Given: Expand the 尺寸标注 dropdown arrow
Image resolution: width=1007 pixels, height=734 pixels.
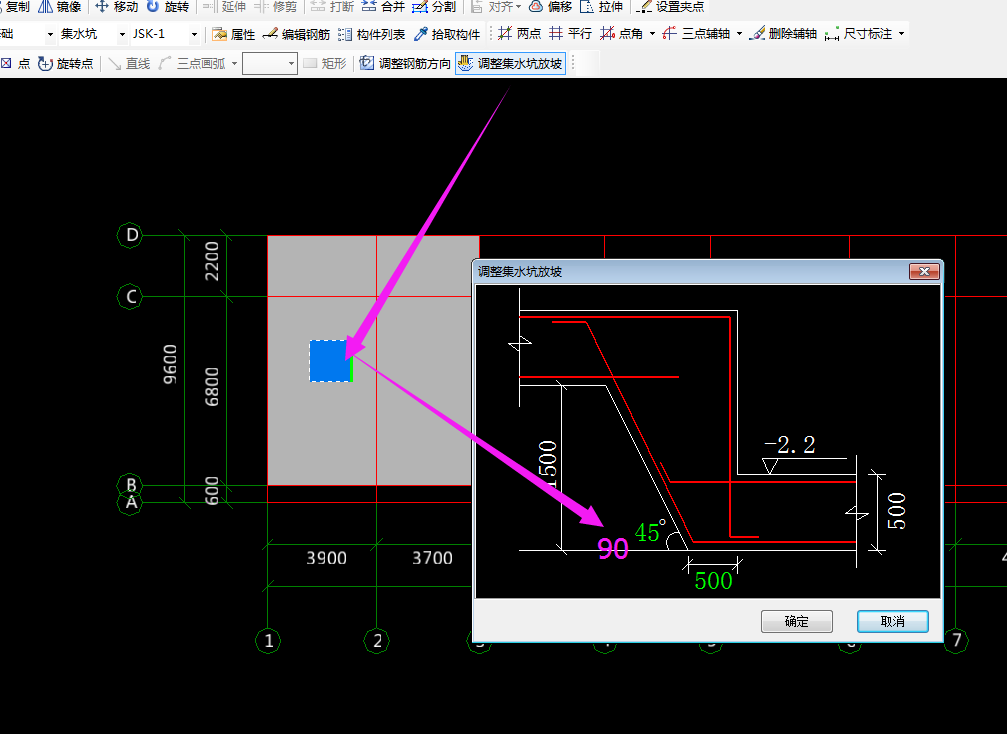Looking at the screenshot, I should click(x=902, y=34).
